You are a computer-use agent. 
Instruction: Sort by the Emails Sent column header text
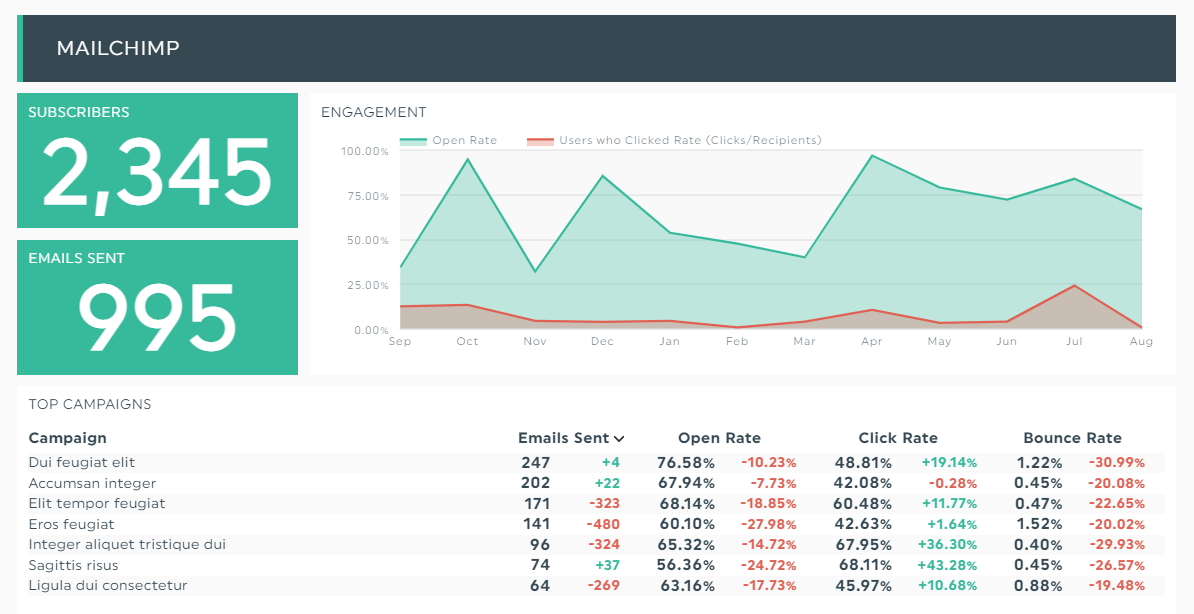tap(563, 438)
